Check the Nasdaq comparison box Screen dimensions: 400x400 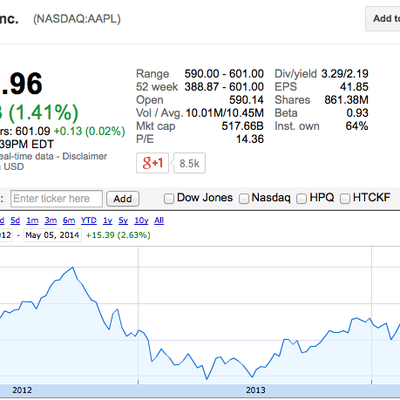point(244,199)
